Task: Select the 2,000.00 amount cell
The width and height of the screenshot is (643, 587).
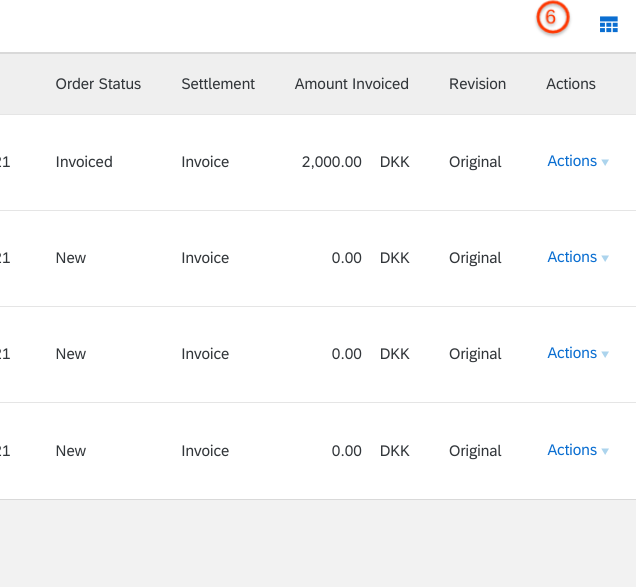Action: (x=331, y=162)
